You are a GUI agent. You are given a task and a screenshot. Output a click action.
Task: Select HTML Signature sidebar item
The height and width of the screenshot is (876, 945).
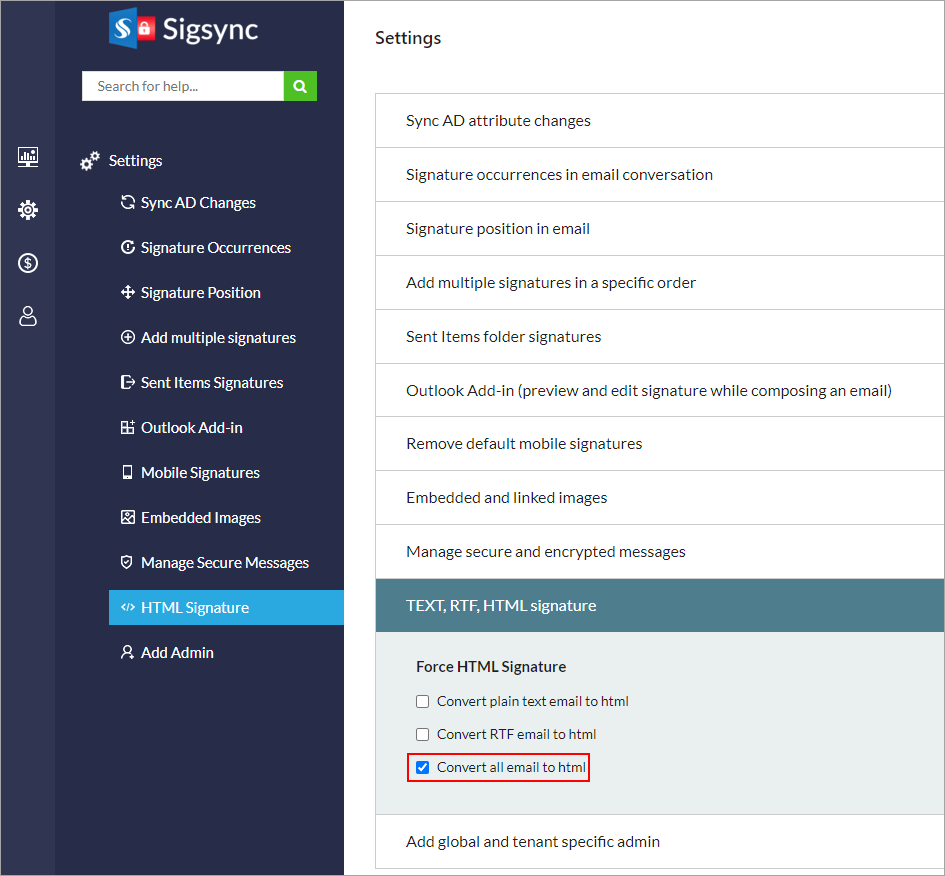click(x=195, y=608)
